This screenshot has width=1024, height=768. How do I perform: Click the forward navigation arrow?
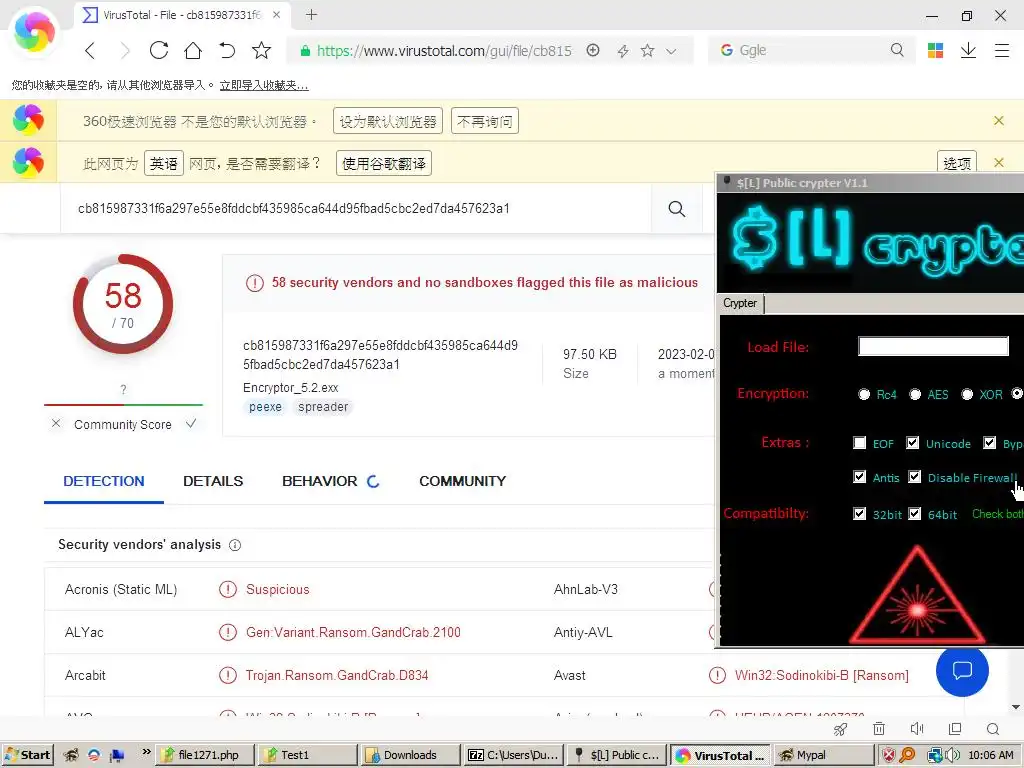(125, 50)
